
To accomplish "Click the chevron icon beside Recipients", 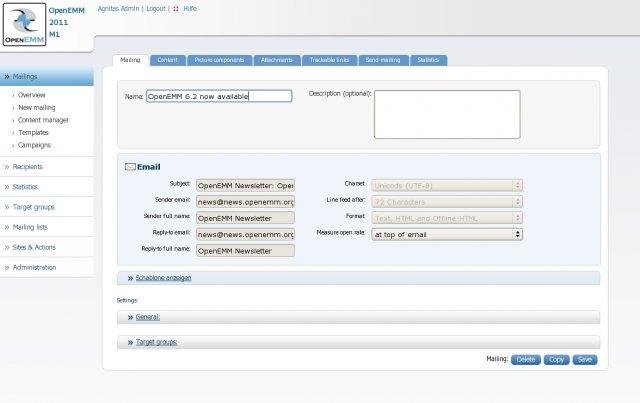I will [7, 167].
